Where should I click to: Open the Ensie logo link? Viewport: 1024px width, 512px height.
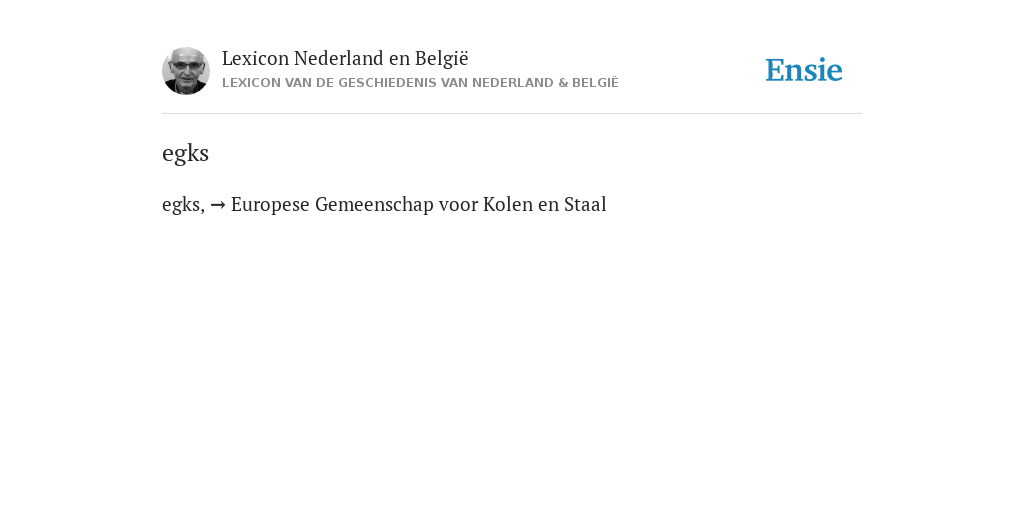click(803, 71)
